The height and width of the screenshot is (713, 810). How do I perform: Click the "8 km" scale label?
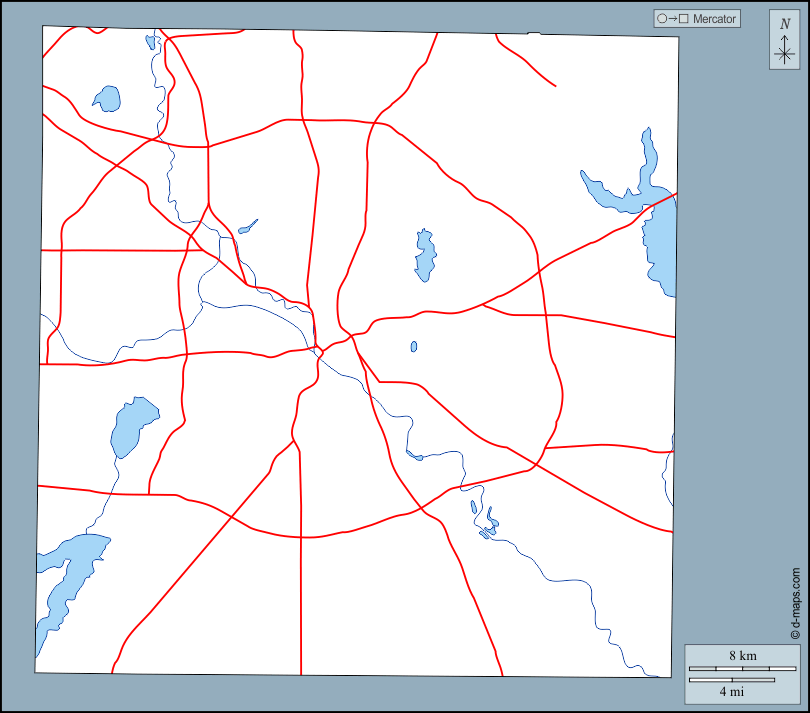coord(742,655)
